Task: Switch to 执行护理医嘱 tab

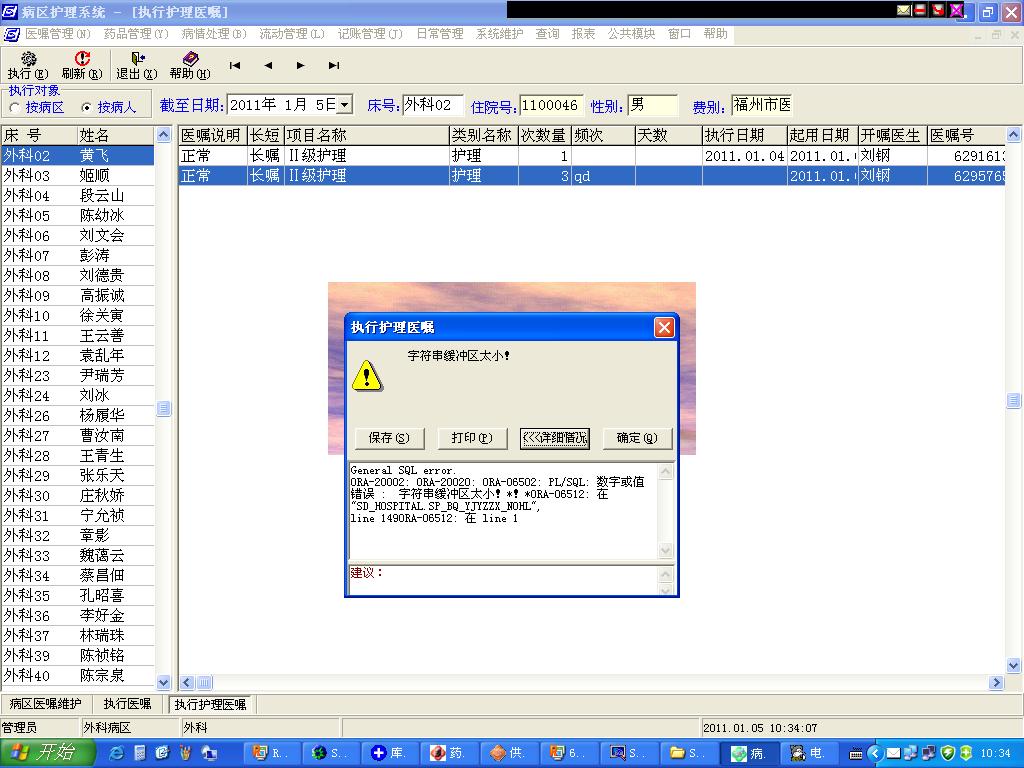Action: (210, 704)
